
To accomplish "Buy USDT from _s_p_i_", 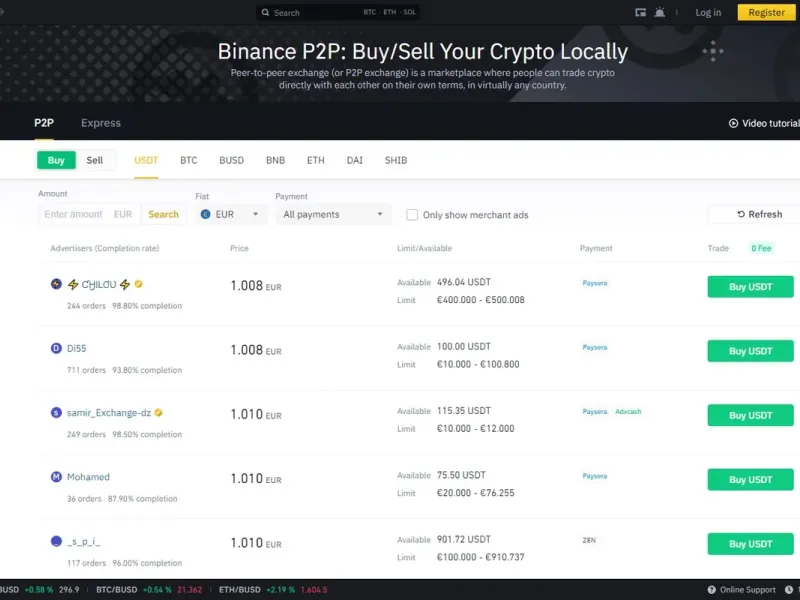I will (x=750, y=544).
